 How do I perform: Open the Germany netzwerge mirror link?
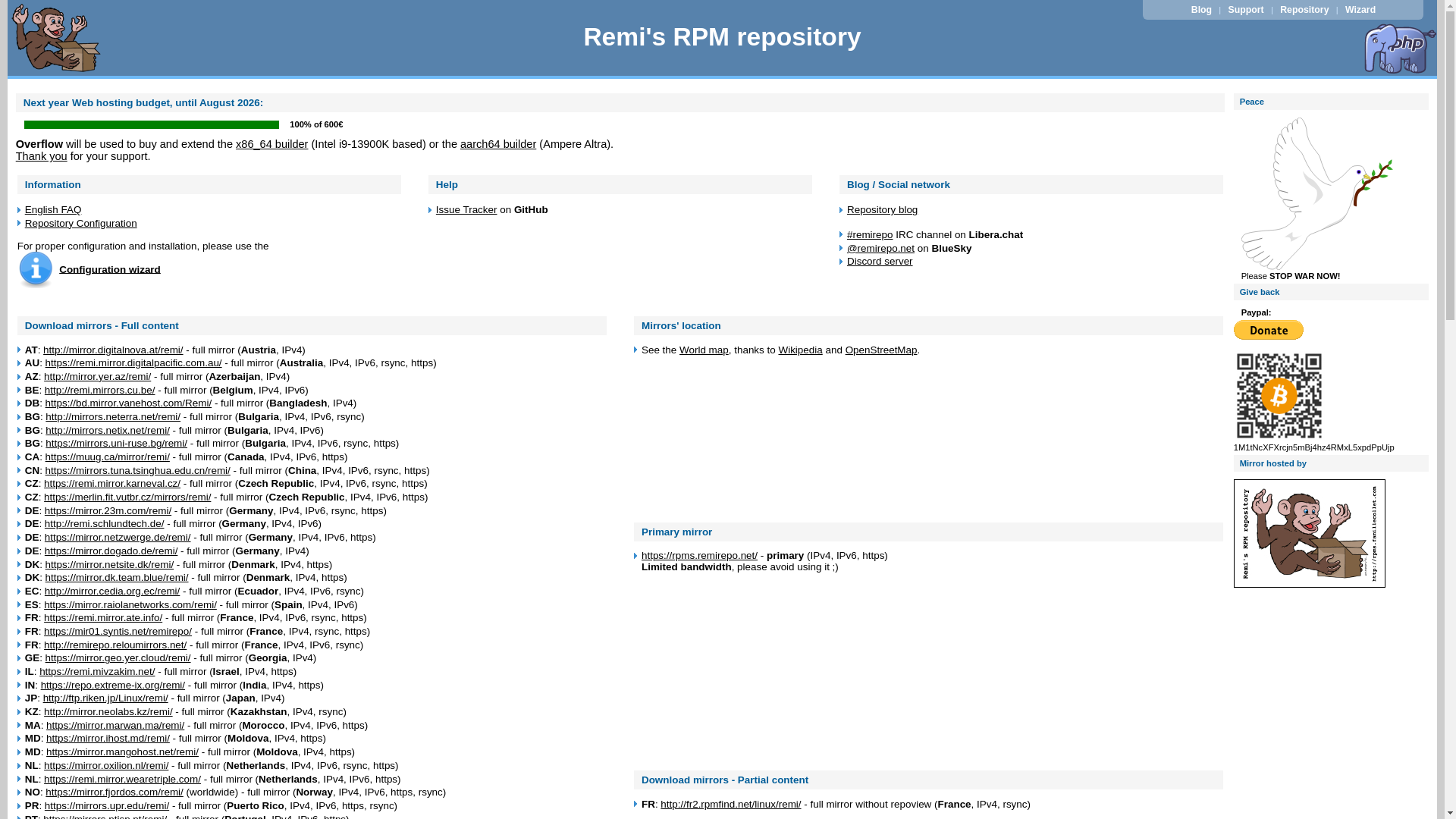coord(118,538)
